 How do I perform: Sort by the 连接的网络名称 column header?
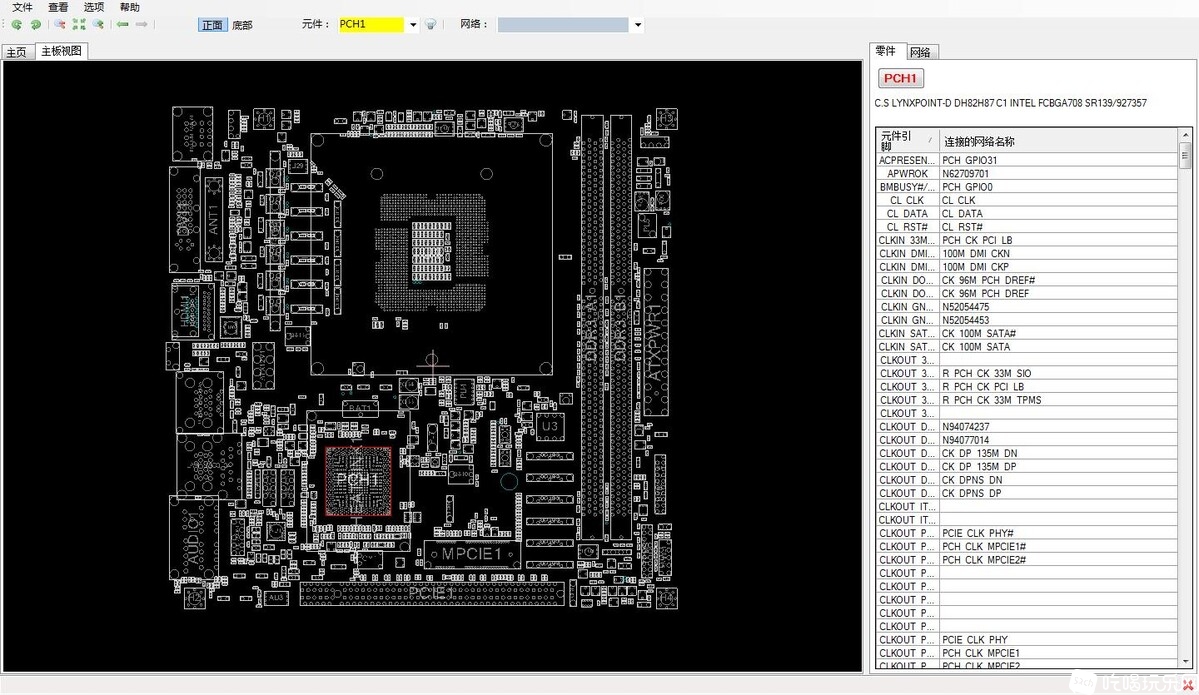(1058, 141)
